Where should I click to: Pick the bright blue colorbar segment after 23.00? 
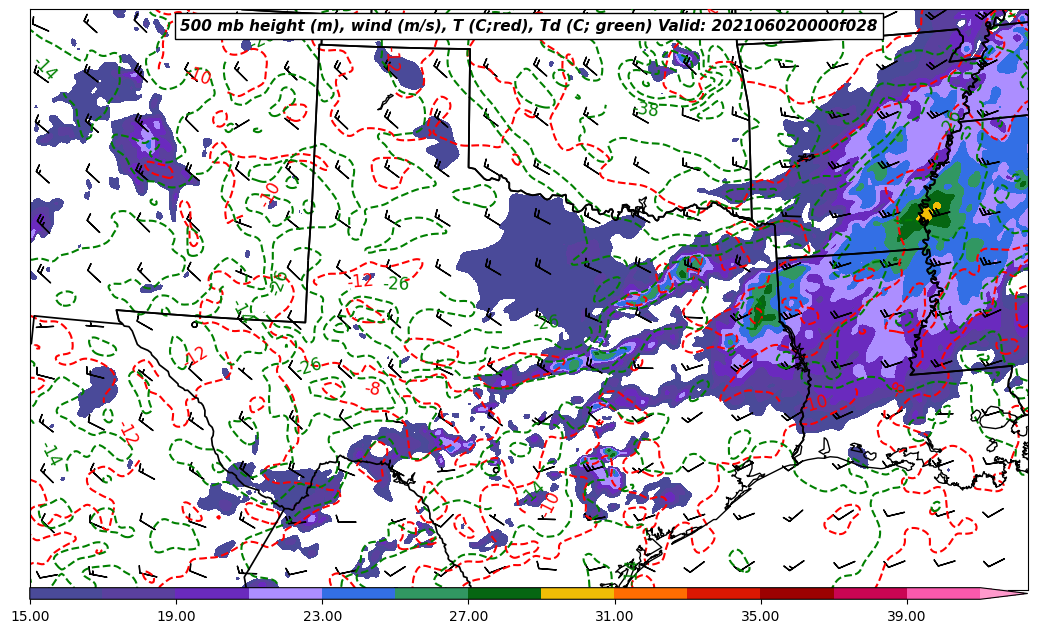click(358, 593)
